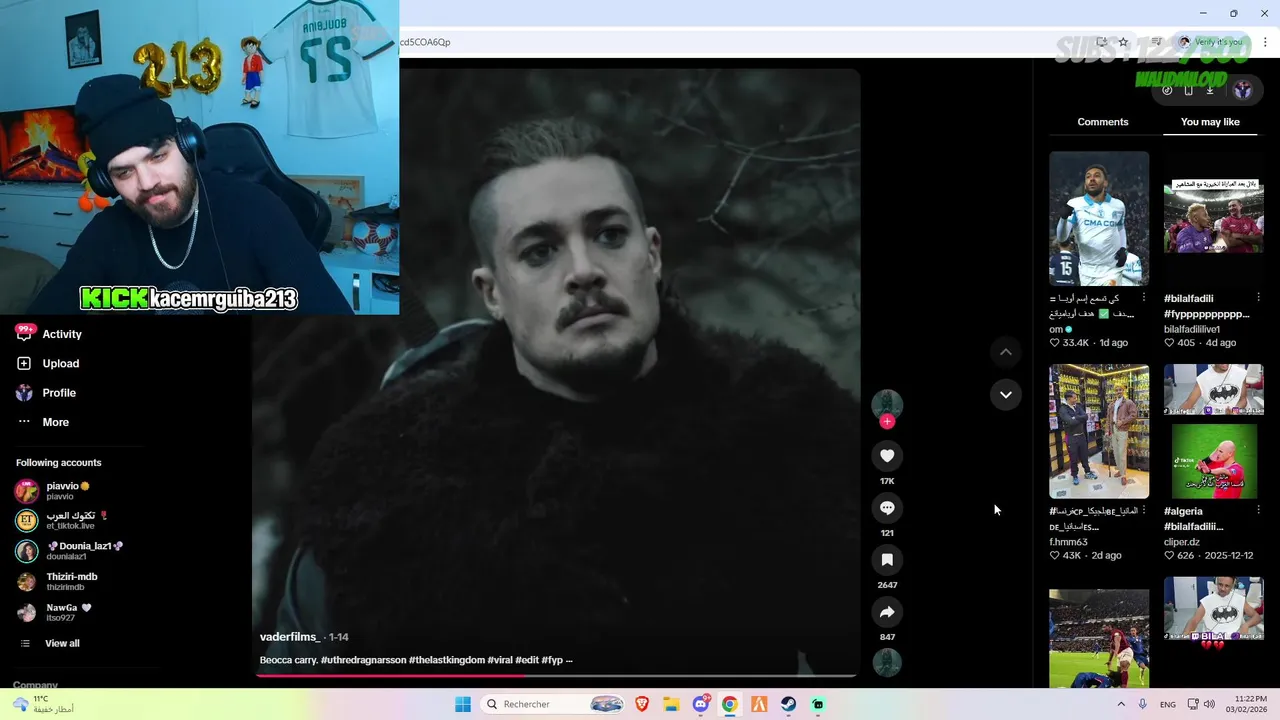Open the cliper.dz #algeria video thumbnail
Screen dimensions: 1280x720
coord(1214,431)
